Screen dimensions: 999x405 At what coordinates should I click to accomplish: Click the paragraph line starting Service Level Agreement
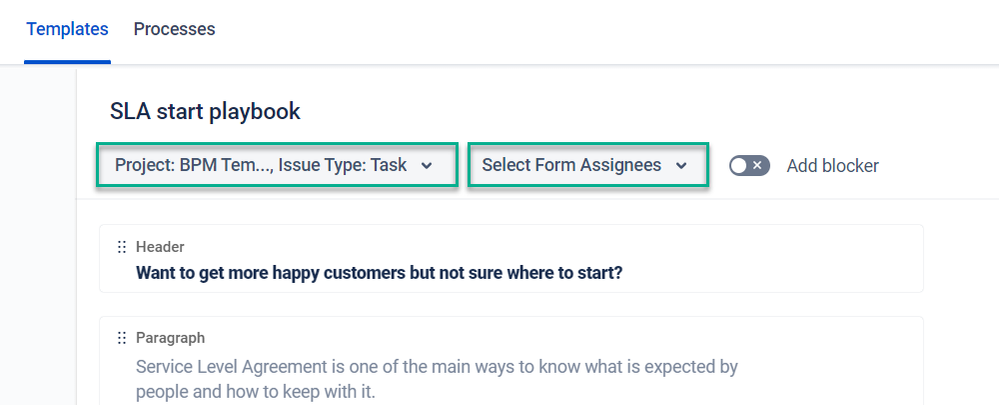click(436, 366)
